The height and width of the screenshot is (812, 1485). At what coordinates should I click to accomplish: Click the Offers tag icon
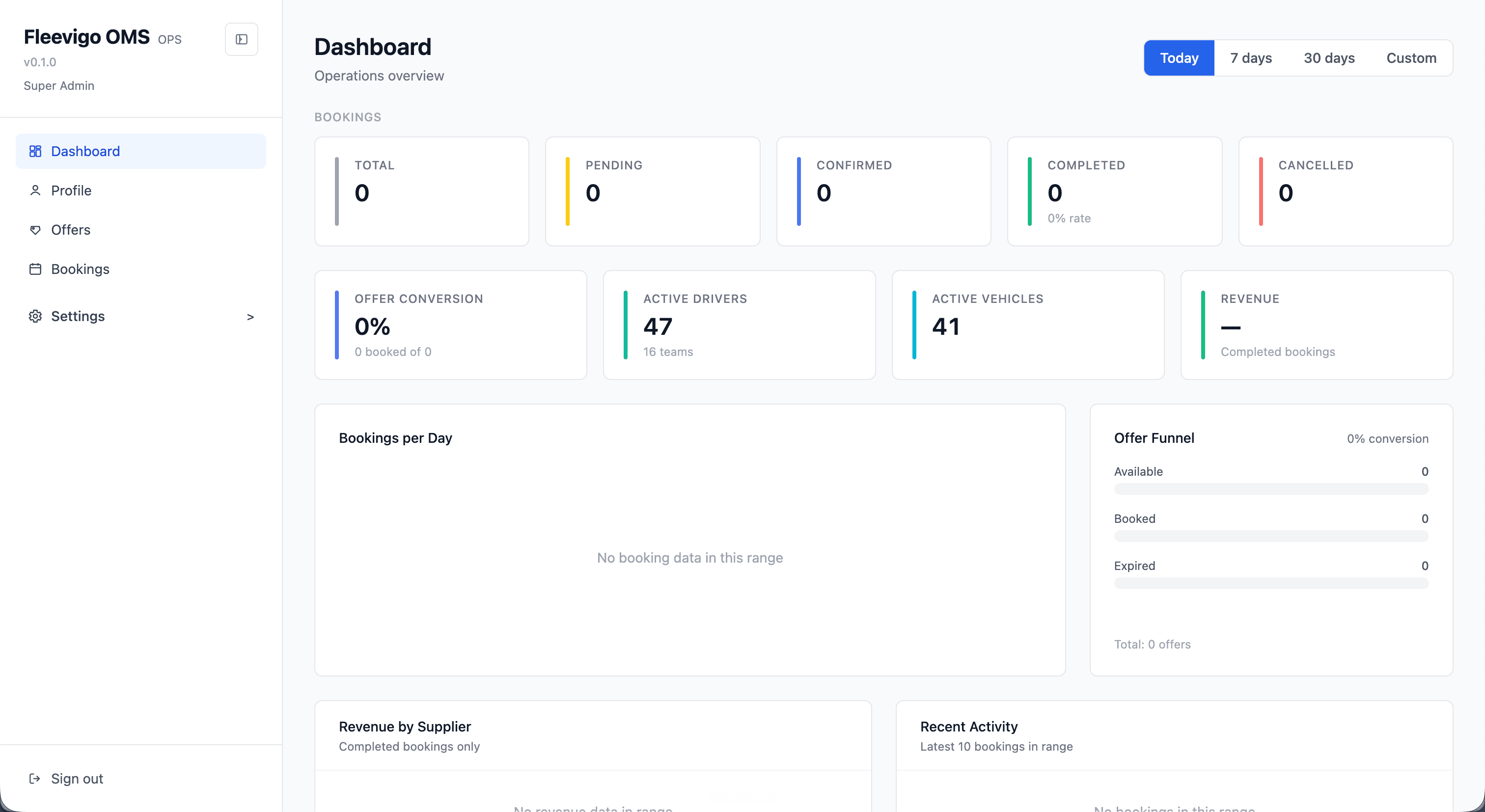pos(35,230)
